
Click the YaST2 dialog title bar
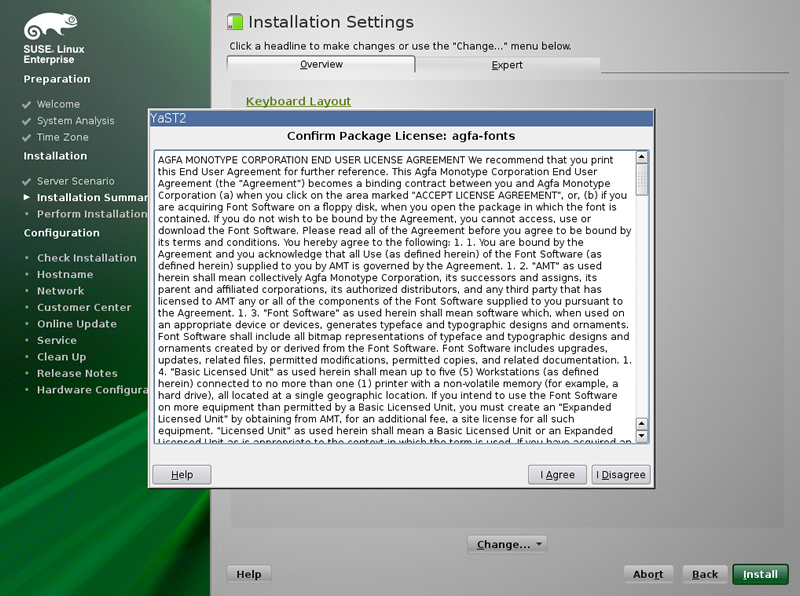(401, 118)
